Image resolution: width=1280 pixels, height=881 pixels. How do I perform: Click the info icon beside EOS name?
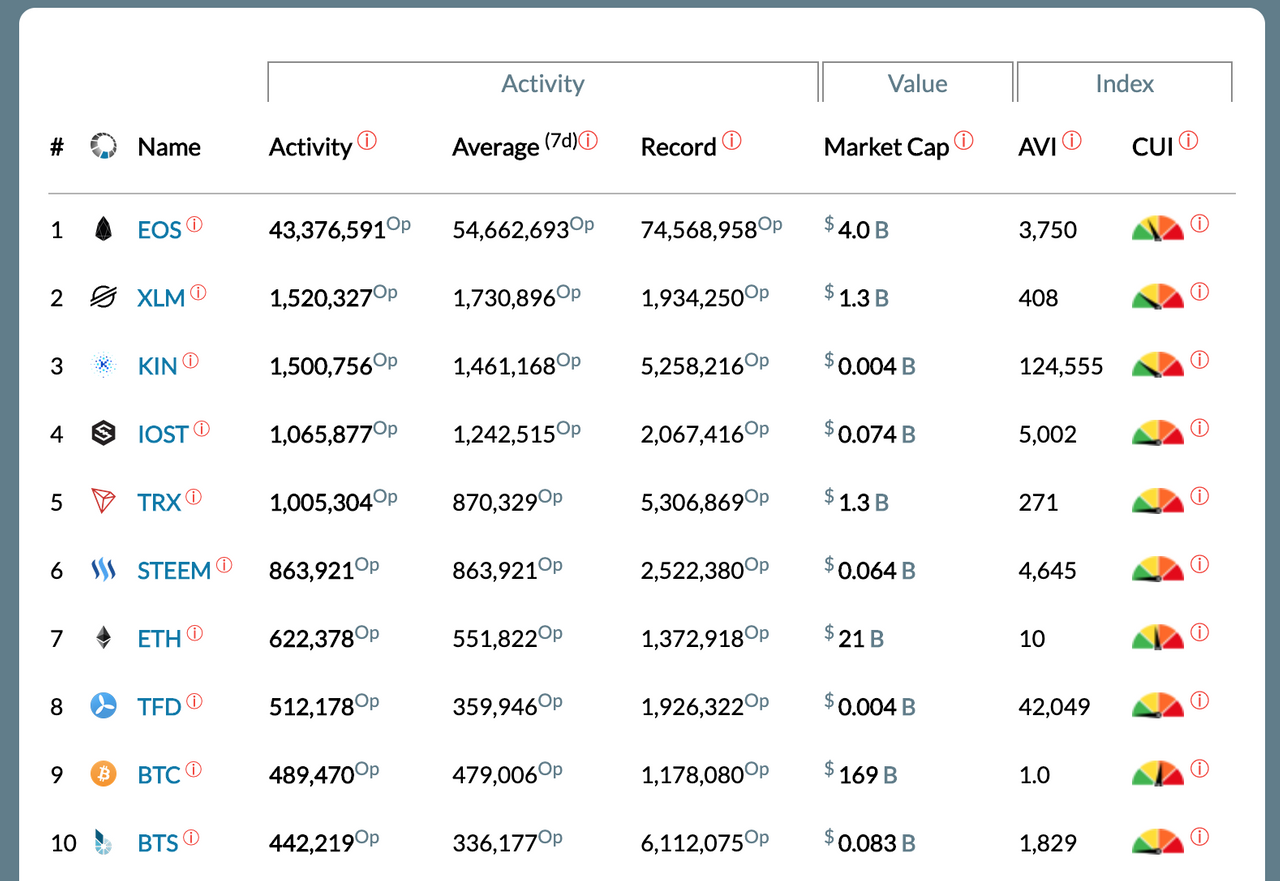pyautogui.click(x=194, y=224)
